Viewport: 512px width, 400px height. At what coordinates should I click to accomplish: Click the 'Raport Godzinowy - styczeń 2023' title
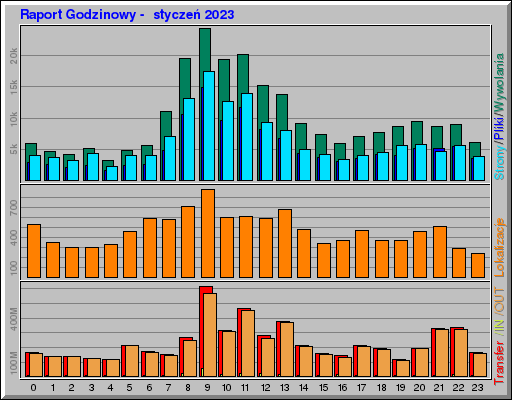(127, 15)
